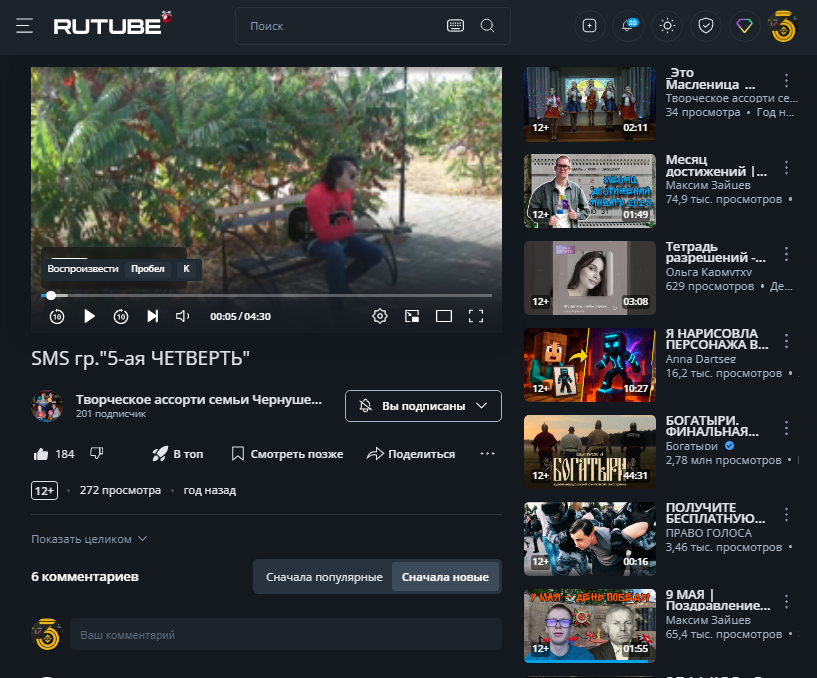Open Тетрадь разрешений thumbnail
The image size is (817, 678).
pyautogui.click(x=590, y=278)
